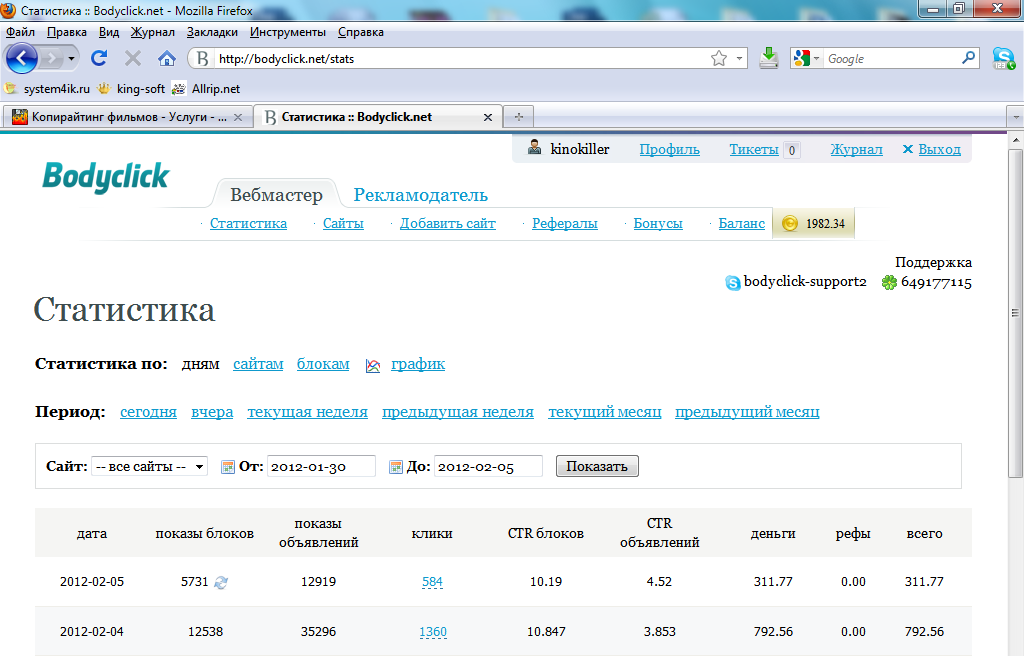View statistics by блокам
Viewport: 1024px width, 656px height.
coord(323,364)
